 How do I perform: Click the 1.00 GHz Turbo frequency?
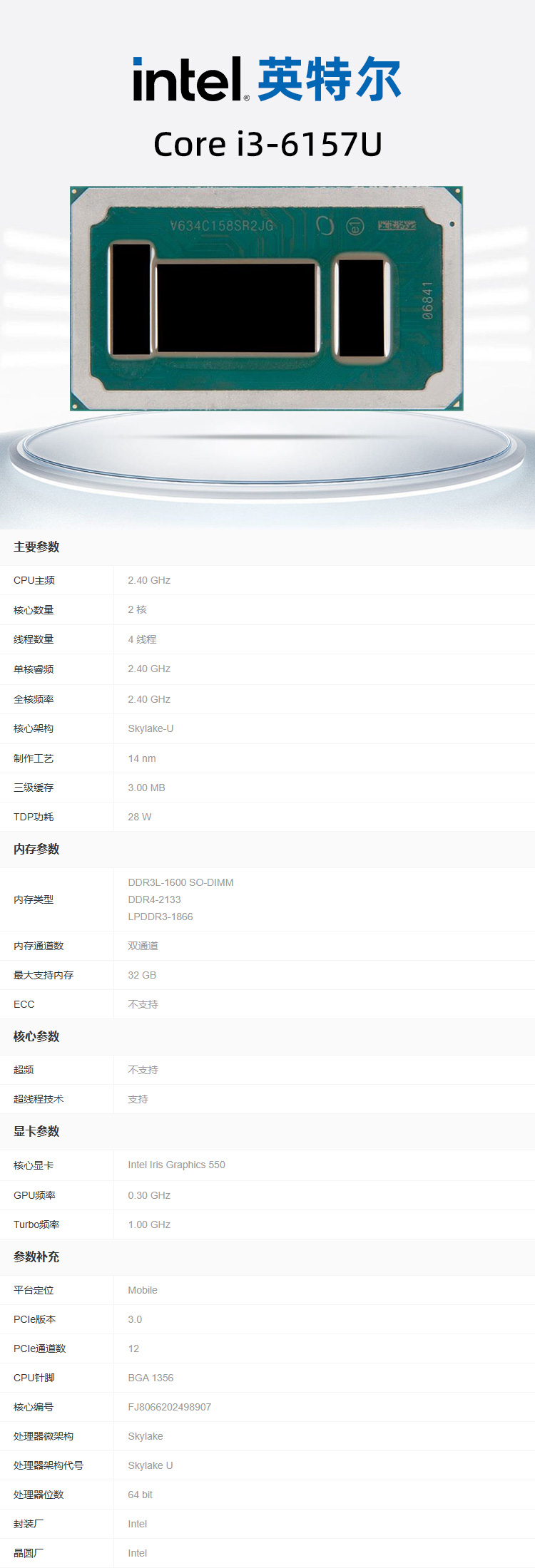[x=149, y=1224]
